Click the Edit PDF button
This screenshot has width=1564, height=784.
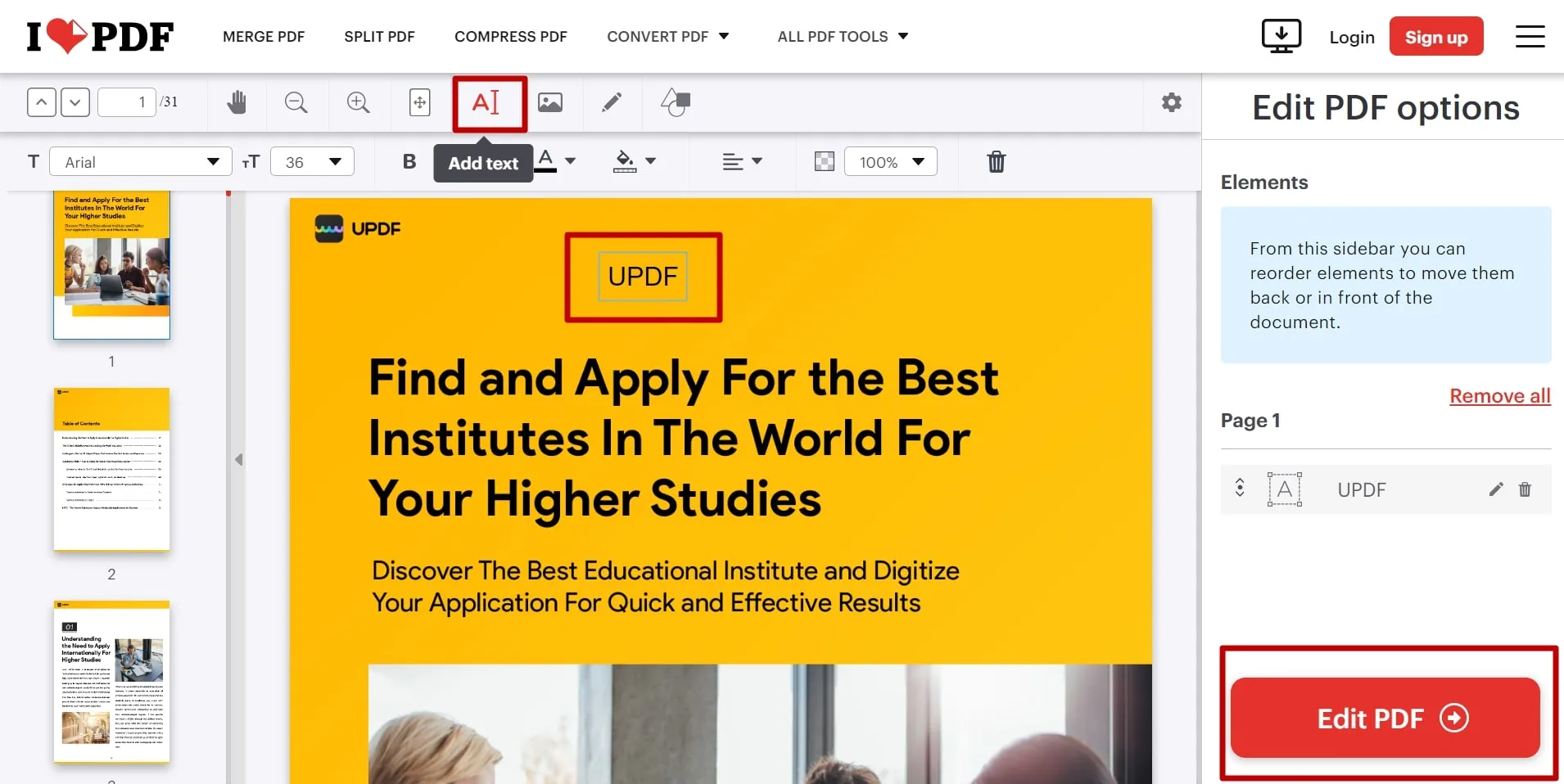click(1385, 718)
